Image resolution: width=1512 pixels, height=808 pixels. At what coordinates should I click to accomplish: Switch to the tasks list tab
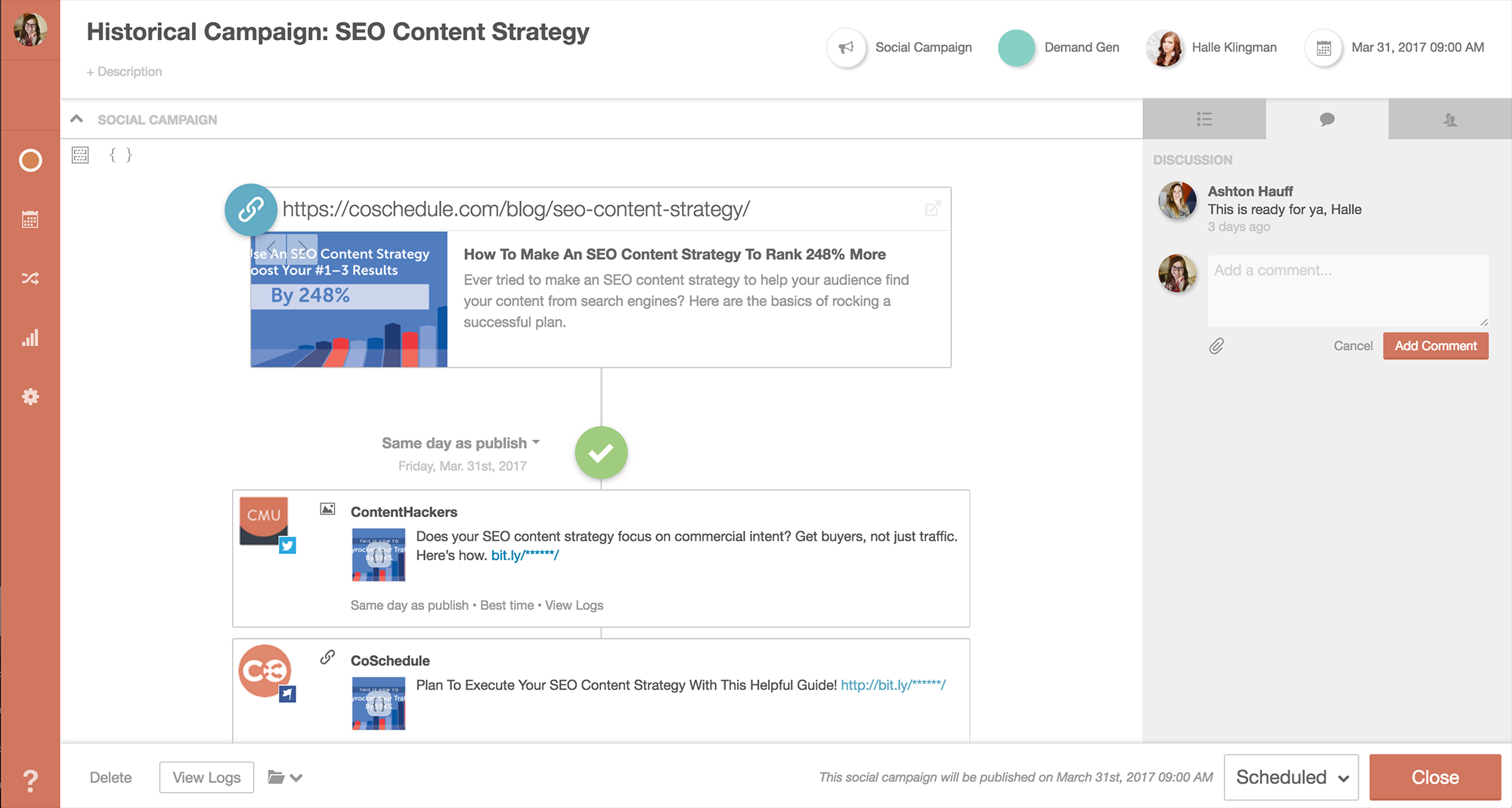[1204, 119]
